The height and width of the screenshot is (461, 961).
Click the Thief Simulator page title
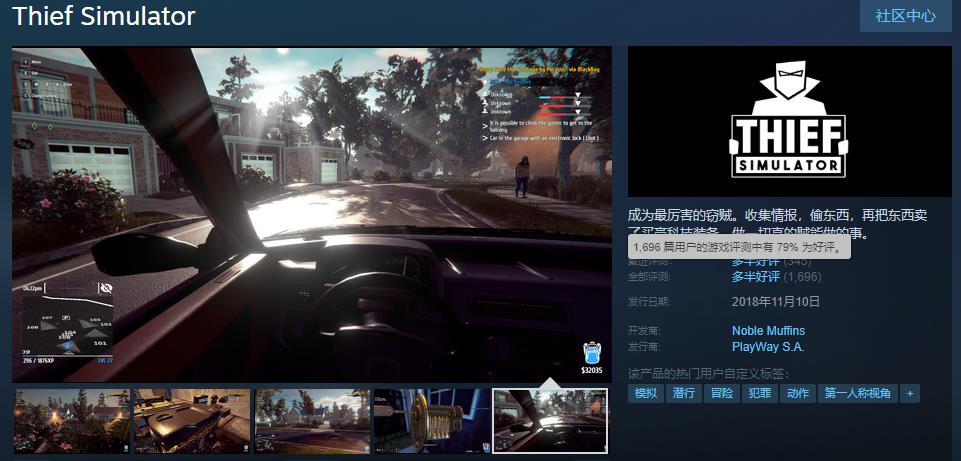(x=104, y=17)
